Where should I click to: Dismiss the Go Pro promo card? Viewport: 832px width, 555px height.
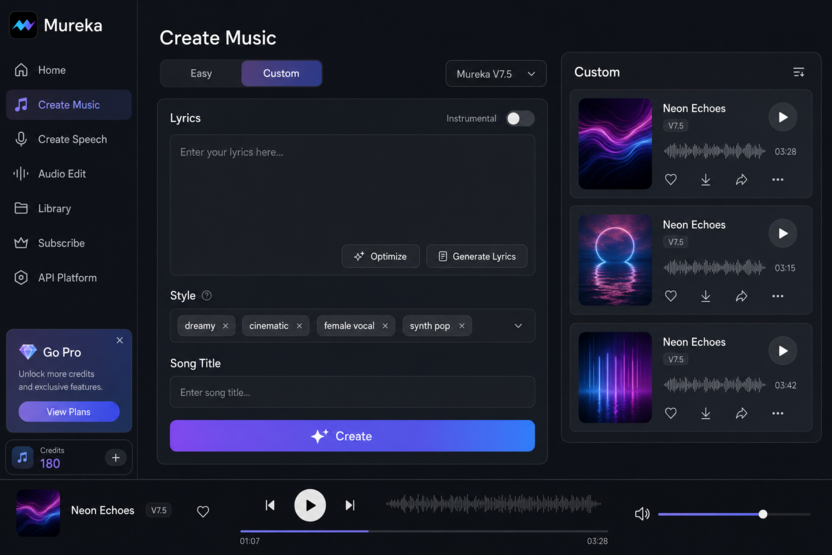pyautogui.click(x=120, y=341)
